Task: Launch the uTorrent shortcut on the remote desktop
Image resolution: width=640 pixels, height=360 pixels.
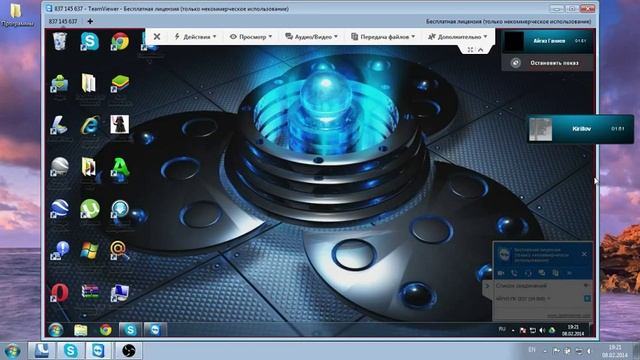Action: tap(89, 209)
